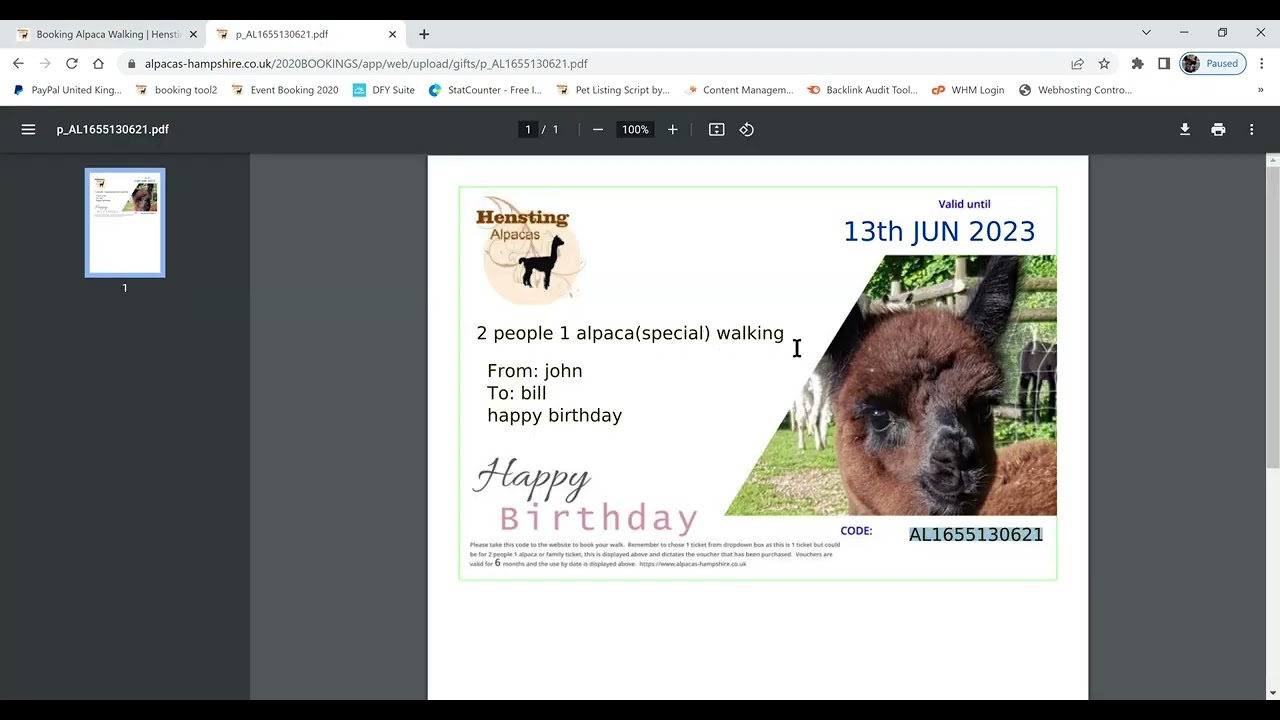Go back to previous page
Image resolution: width=1280 pixels, height=720 pixels.
(18, 63)
